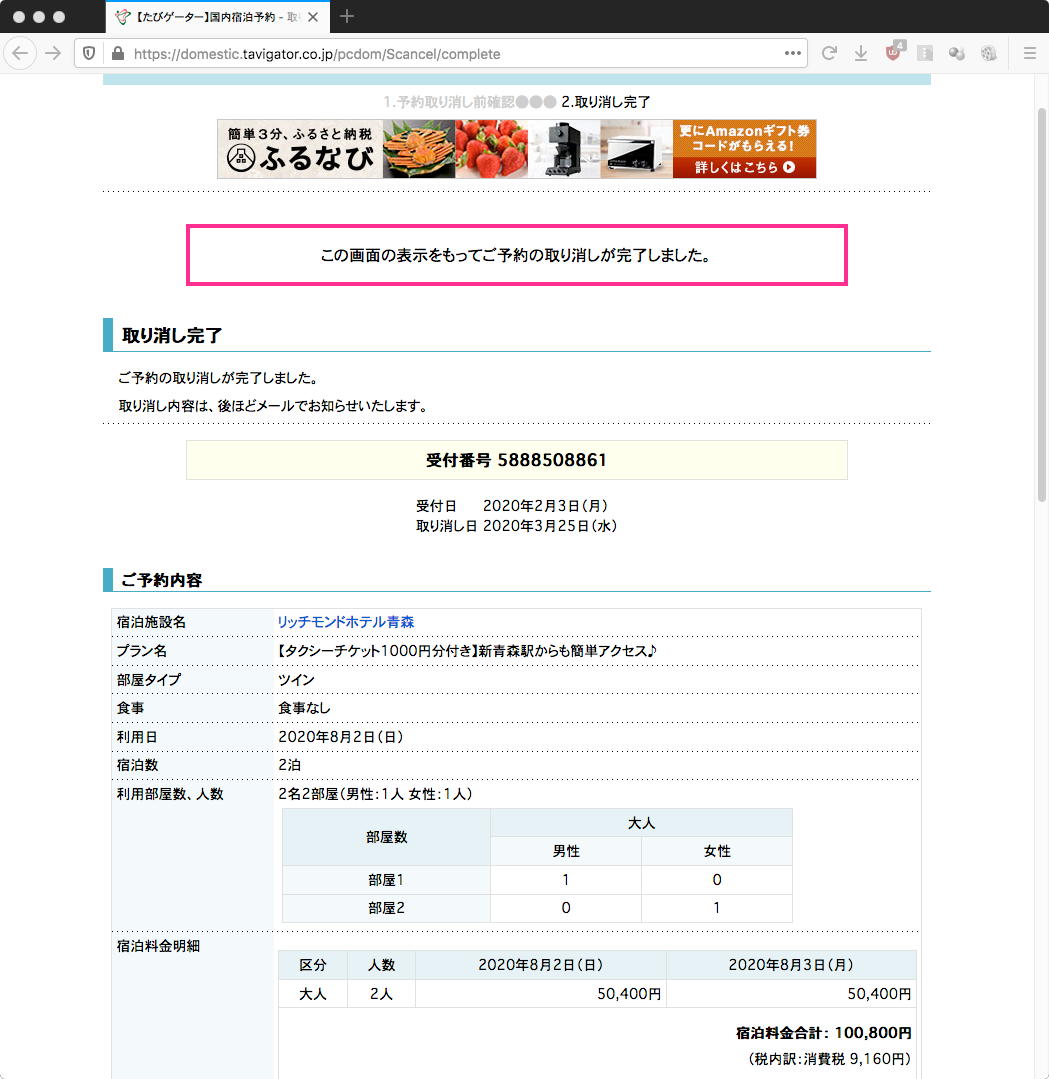1049x1079 pixels.
Task: Open the Firefox hamburger menu
Action: coord(1030,53)
